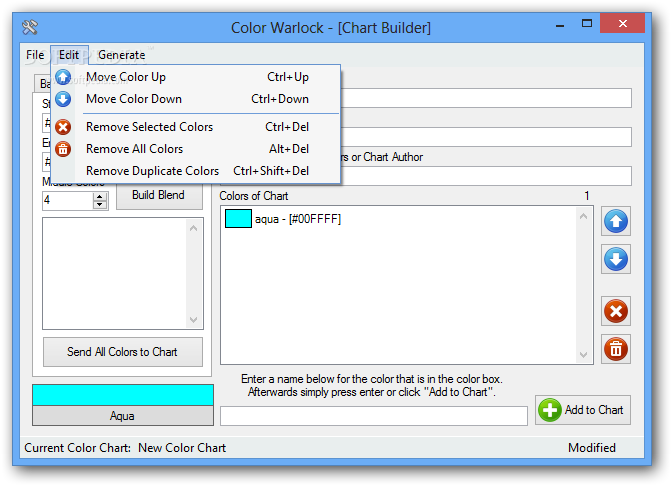The image size is (672, 486).
Task: Click the Aqua color name button
Action: pos(123,416)
